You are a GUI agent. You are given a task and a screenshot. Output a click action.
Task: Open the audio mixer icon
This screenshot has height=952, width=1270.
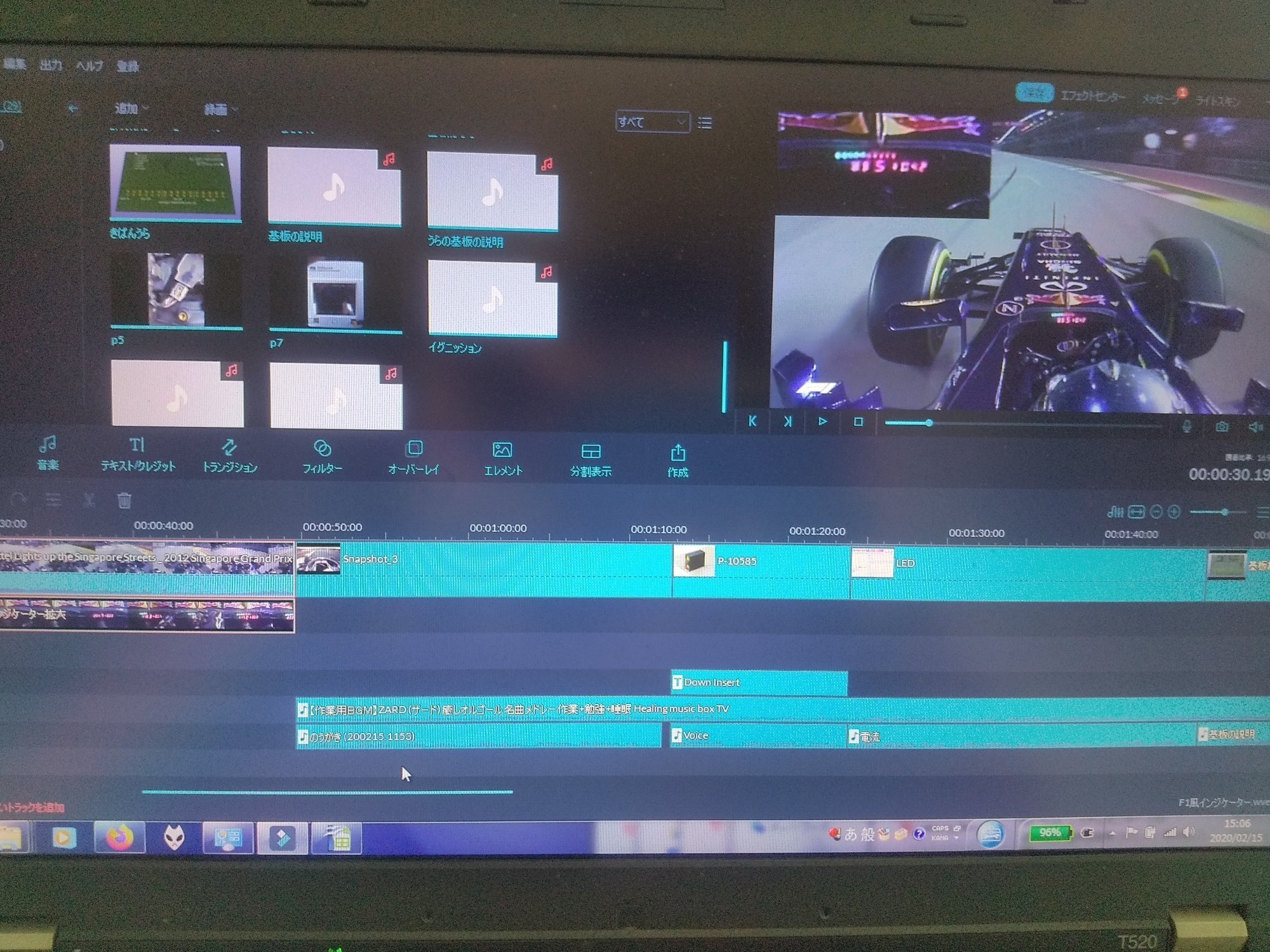pyautogui.click(x=1115, y=512)
